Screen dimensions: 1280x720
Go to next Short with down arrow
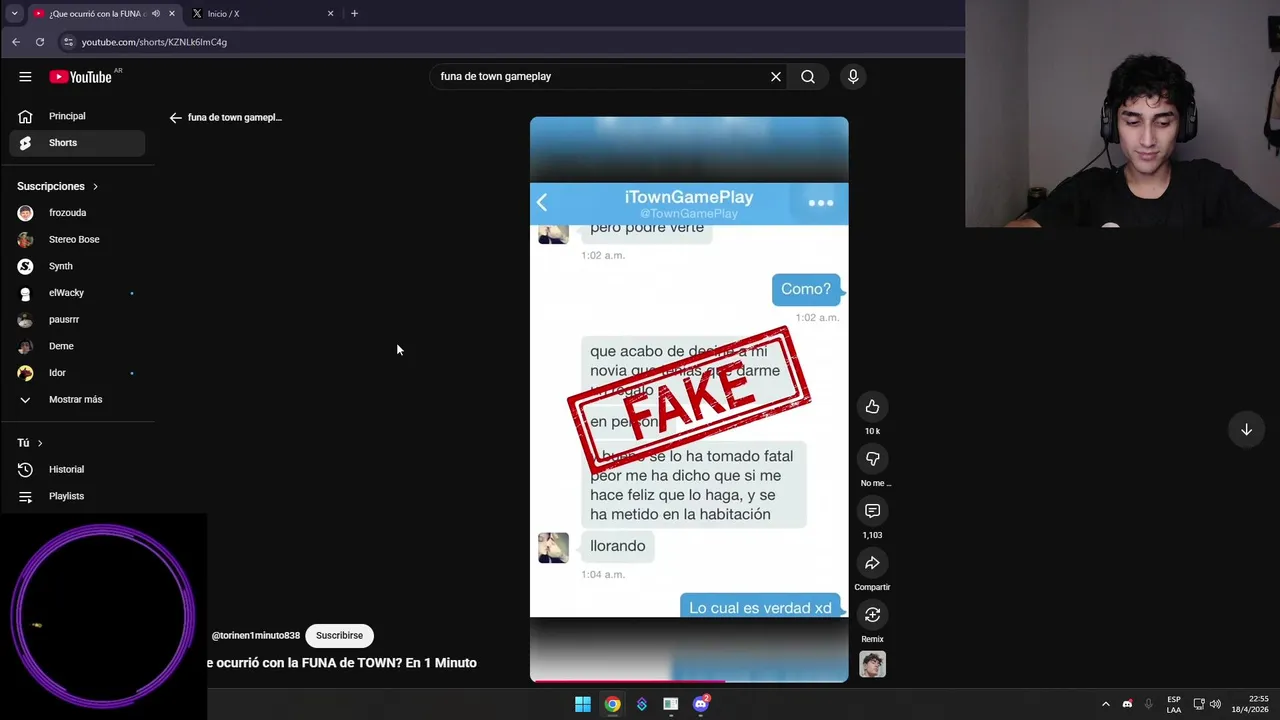coord(1246,430)
